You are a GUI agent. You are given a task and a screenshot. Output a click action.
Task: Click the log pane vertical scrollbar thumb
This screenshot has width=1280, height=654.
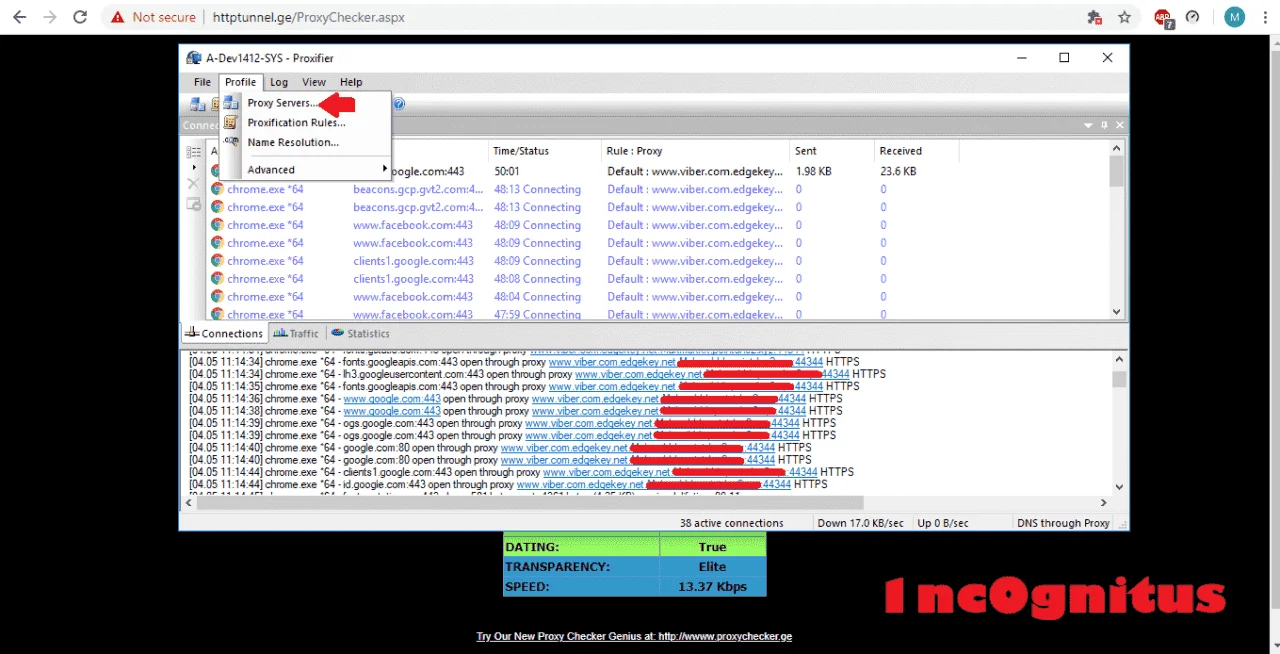click(x=1119, y=380)
